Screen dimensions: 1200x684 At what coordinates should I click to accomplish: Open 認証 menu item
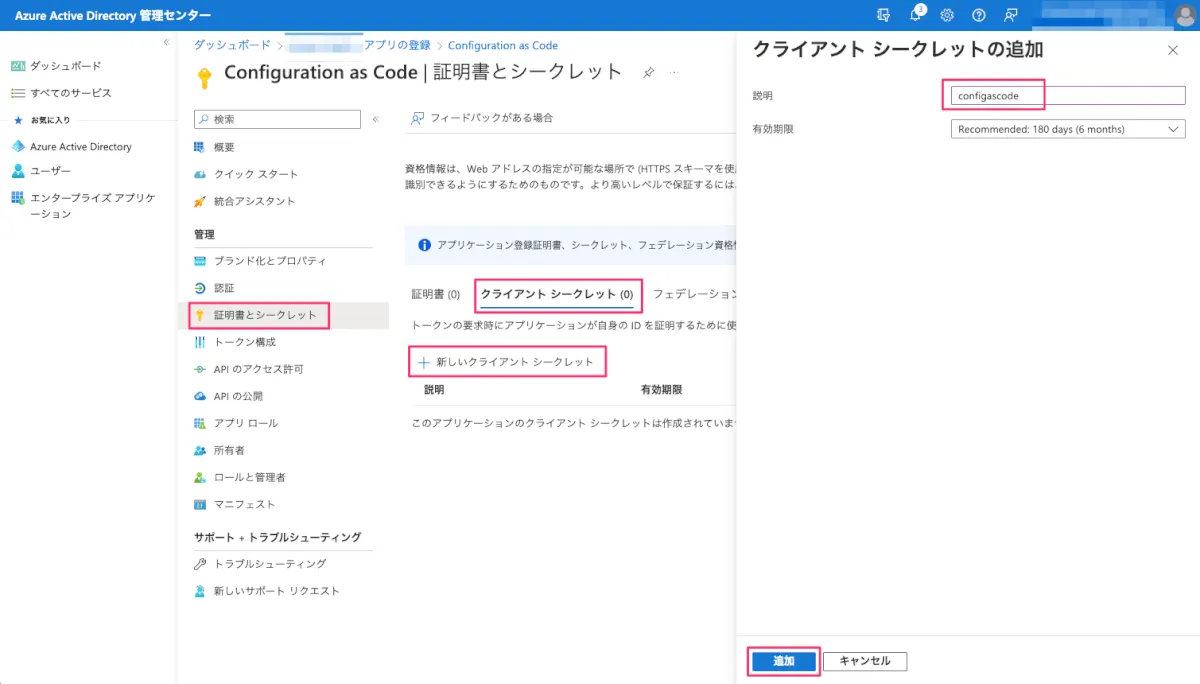224,288
